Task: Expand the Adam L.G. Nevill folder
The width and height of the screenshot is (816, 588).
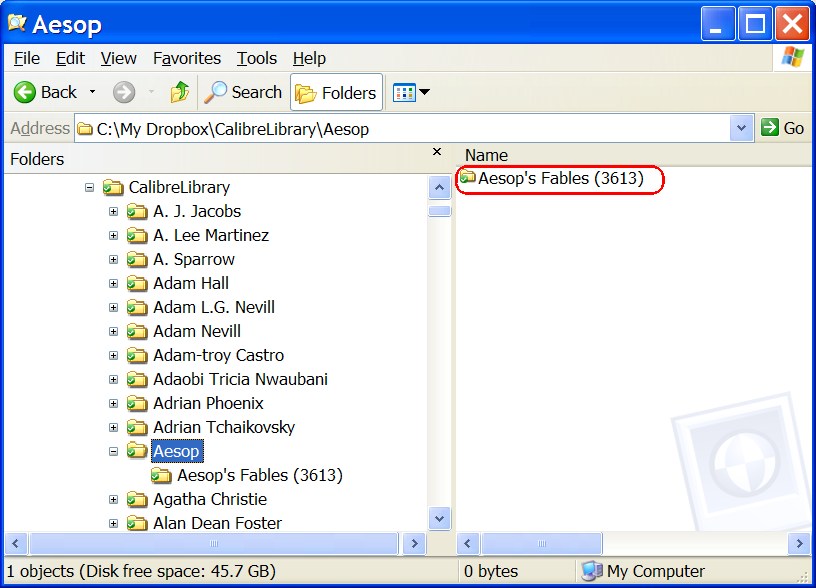Action: click(x=113, y=307)
